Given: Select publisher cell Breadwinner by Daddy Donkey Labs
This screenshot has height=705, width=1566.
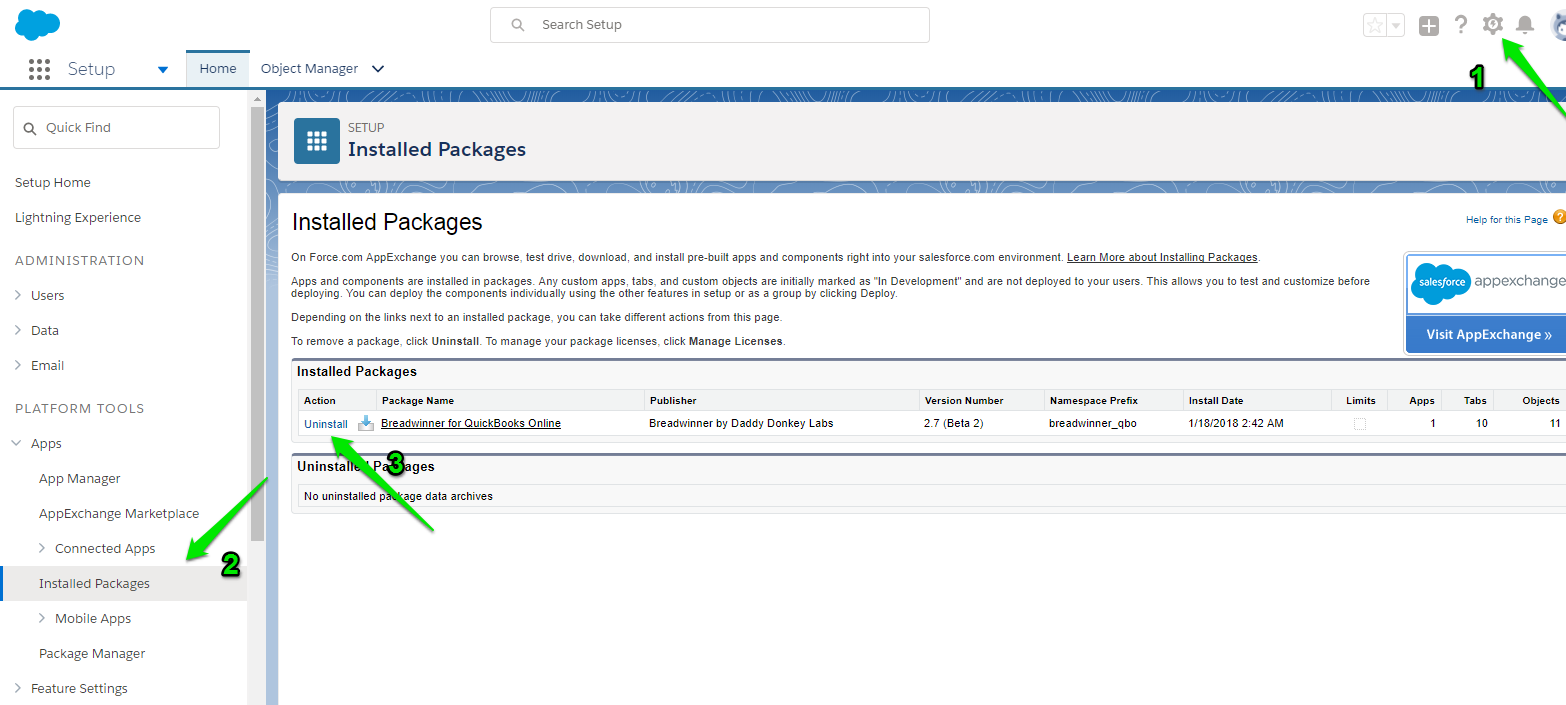Looking at the screenshot, I should coord(741,423).
